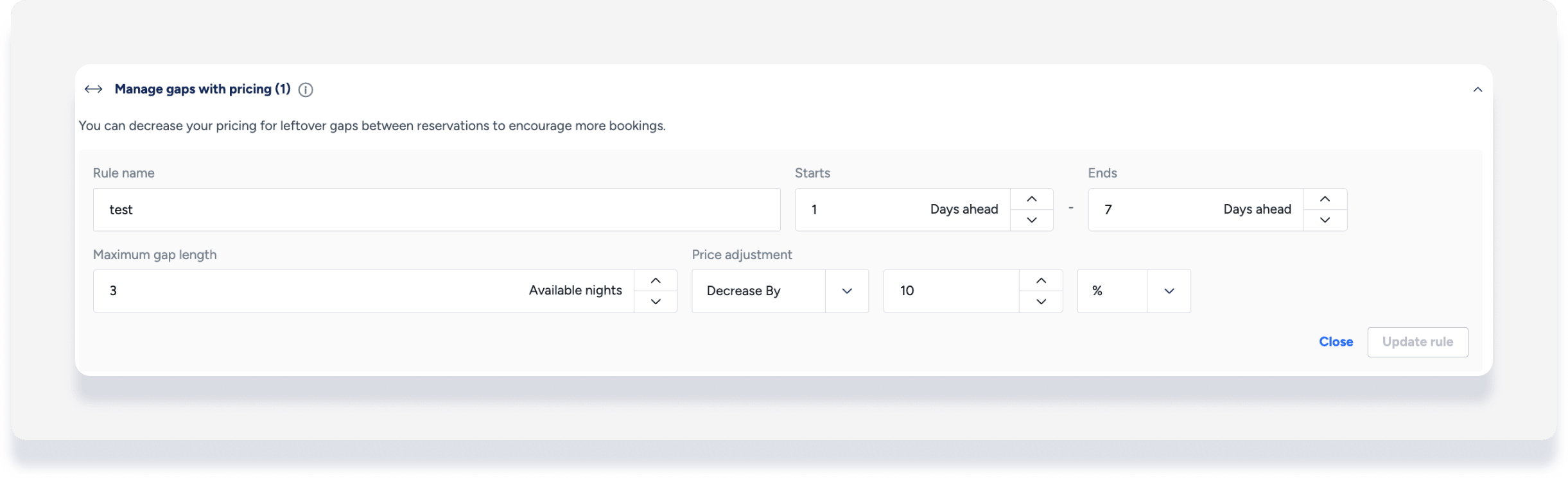
Task: Click the Rule name input field
Action: click(436, 210)
